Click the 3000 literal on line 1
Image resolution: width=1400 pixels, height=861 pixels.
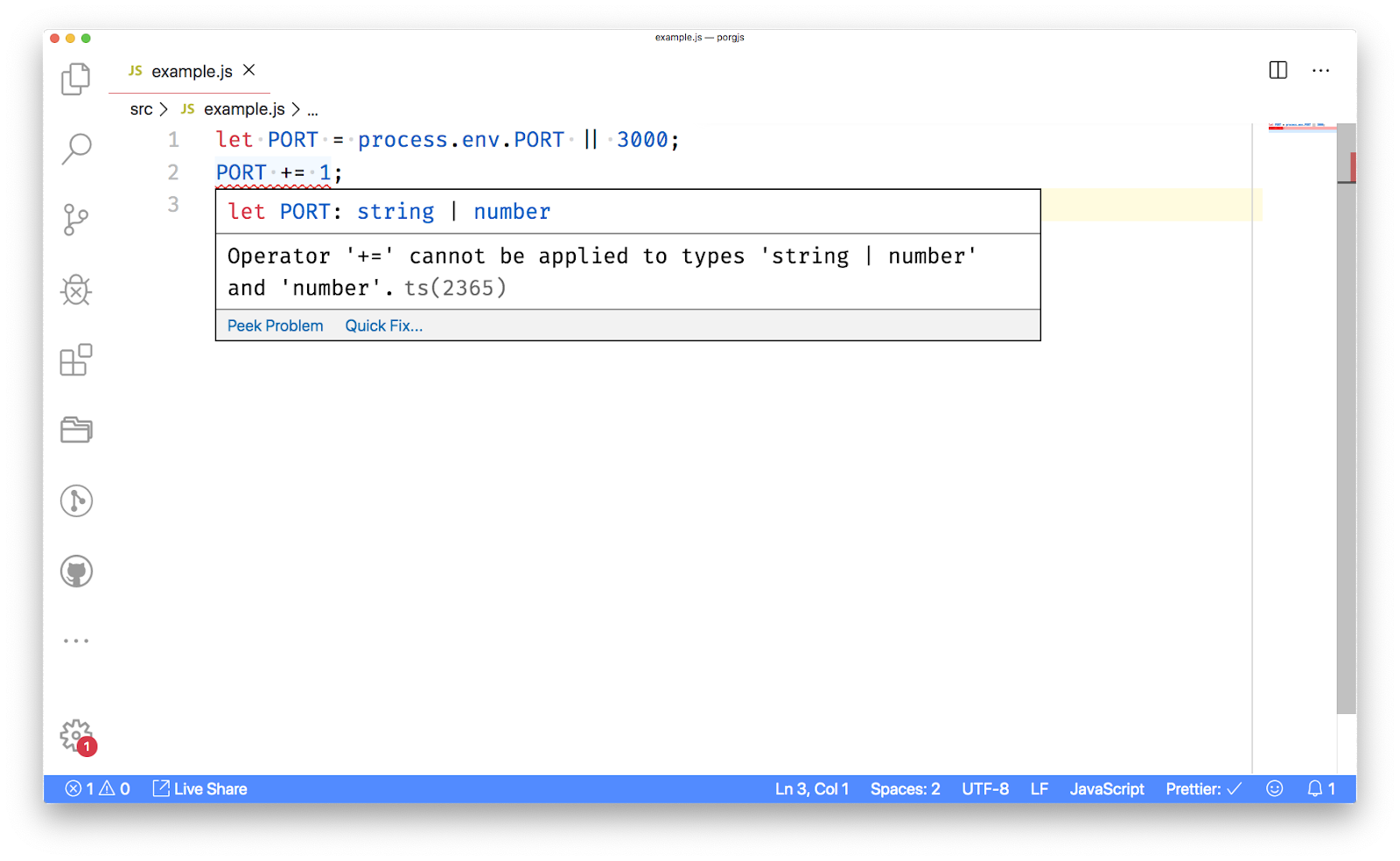click(642, 140)
